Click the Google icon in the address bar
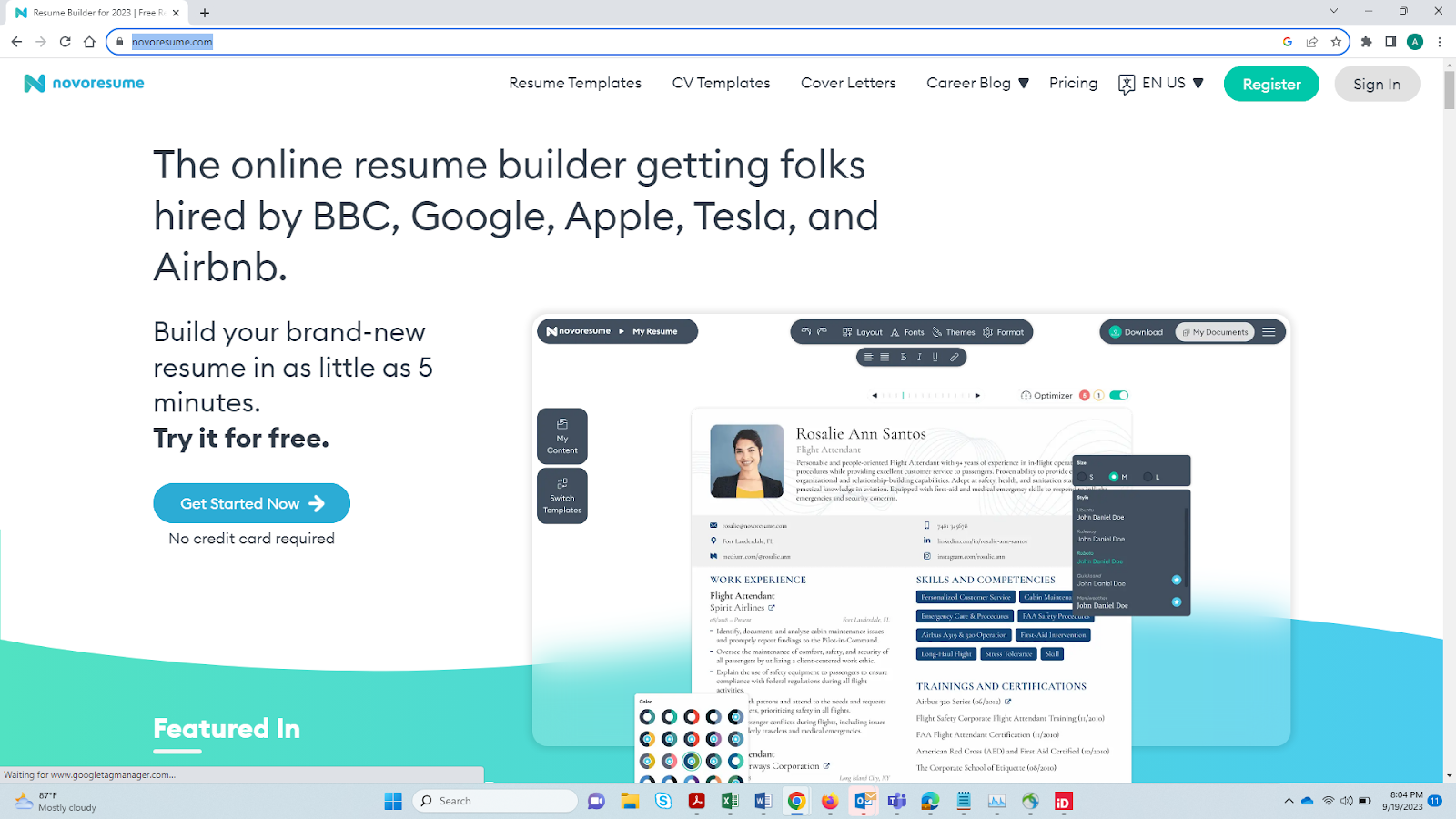Screen dimensions: 1456x819 tap(1288, 42)
